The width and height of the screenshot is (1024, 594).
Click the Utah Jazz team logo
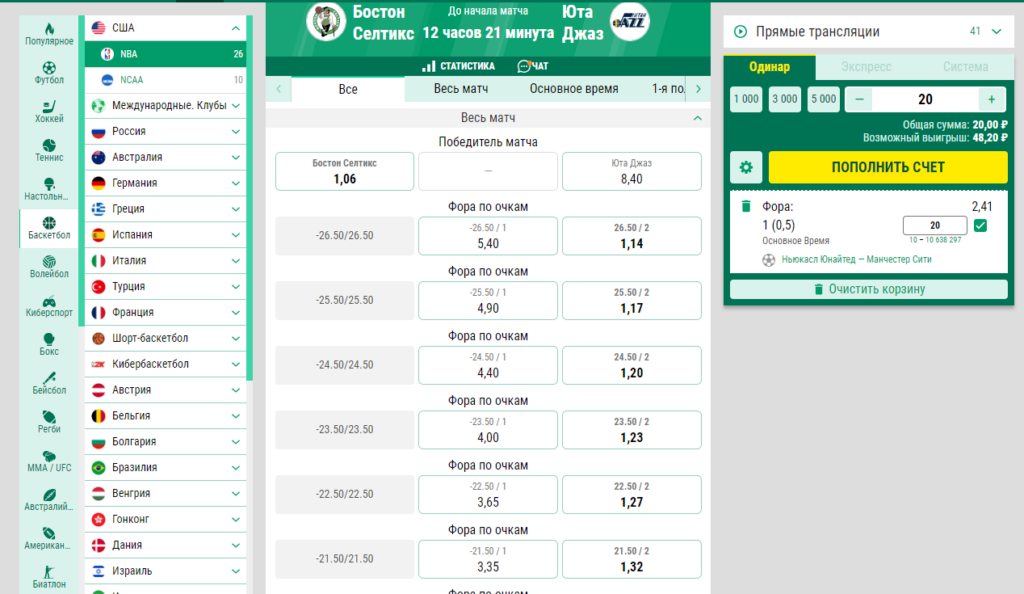click(x=630, y=22)
